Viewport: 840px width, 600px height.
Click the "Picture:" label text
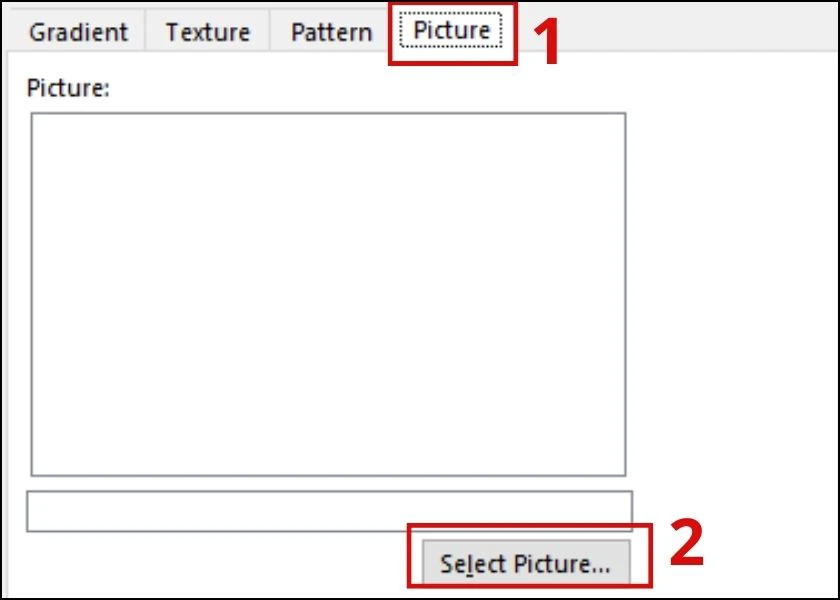click(x=68, y=87)
